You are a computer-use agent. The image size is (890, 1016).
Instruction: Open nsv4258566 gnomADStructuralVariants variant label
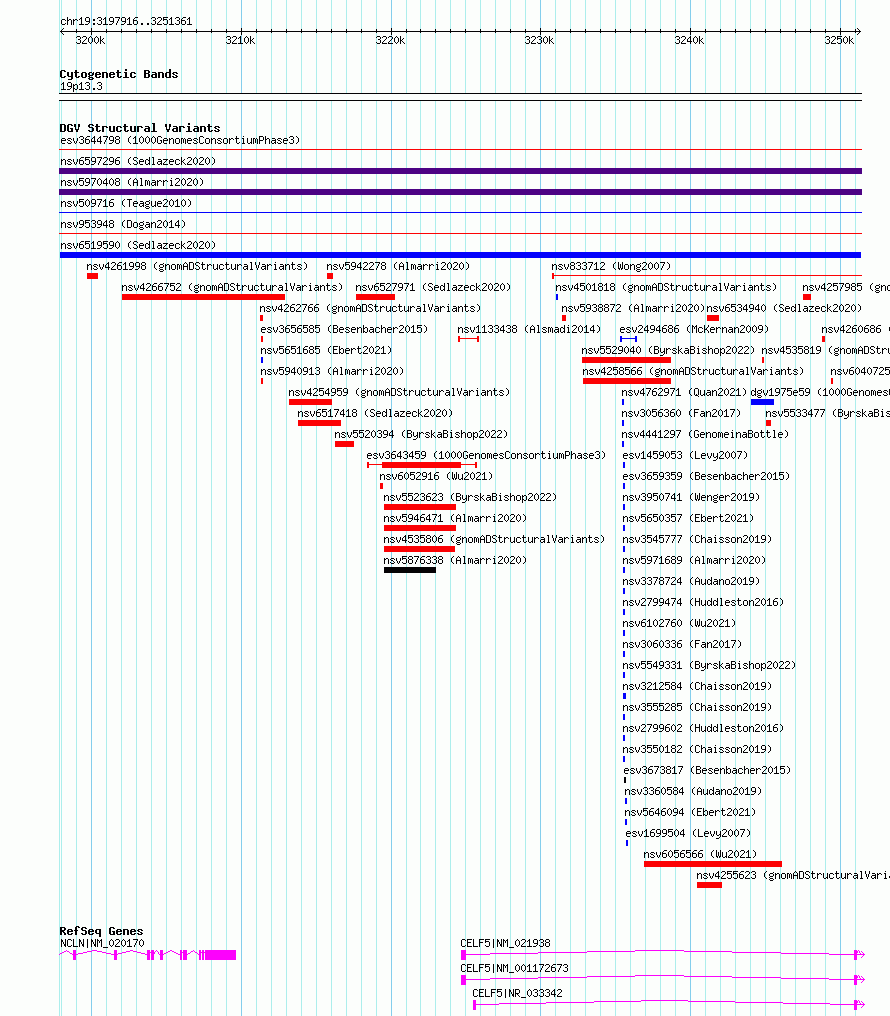(693, 371)
